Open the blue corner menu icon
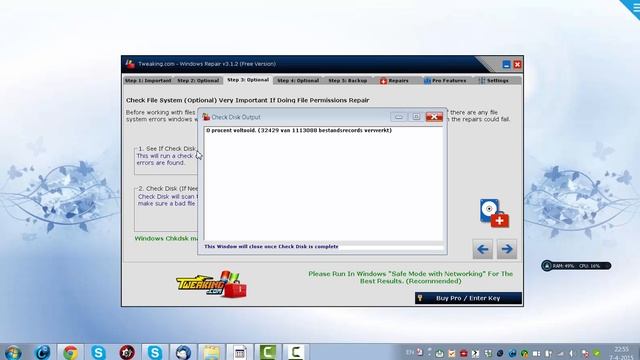Image resolution: width=640 pixels, height=360 pixels. click(x=631, y=9)
